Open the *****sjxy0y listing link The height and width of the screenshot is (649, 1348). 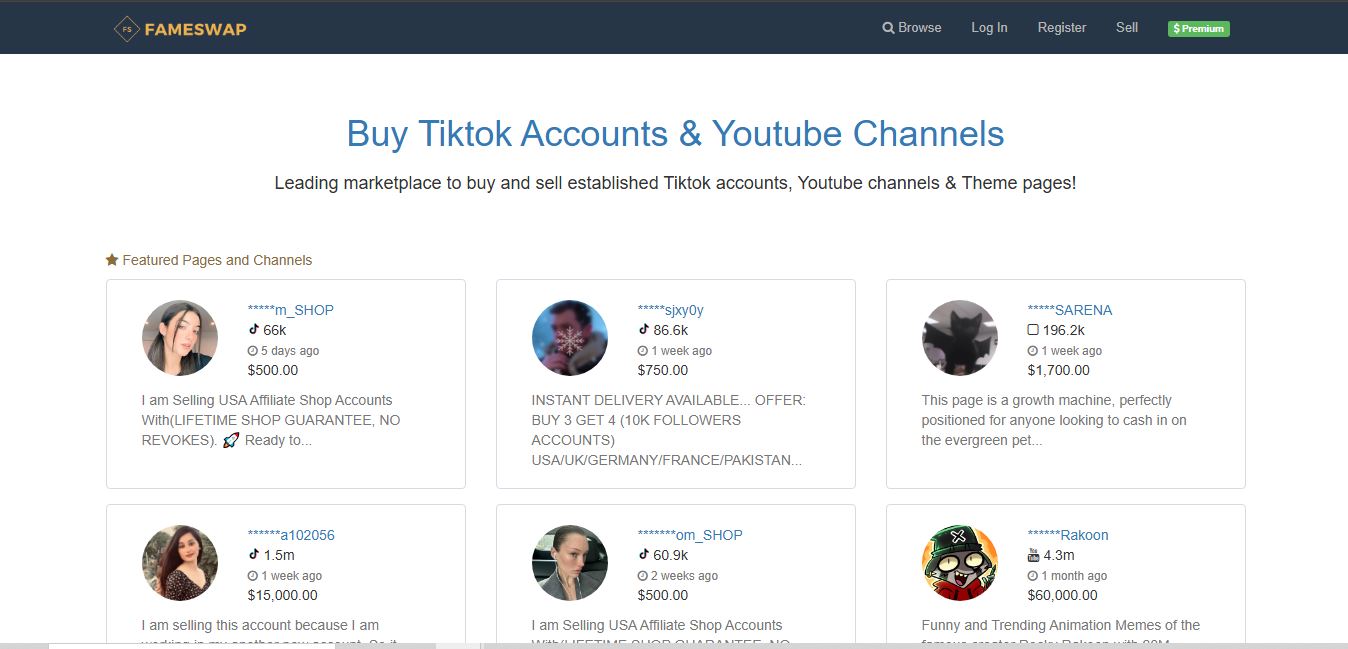coord(670,310)
